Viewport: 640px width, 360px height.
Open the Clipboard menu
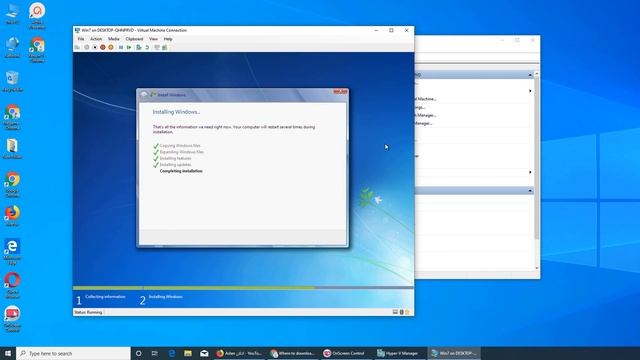click(x=134, y=39)
